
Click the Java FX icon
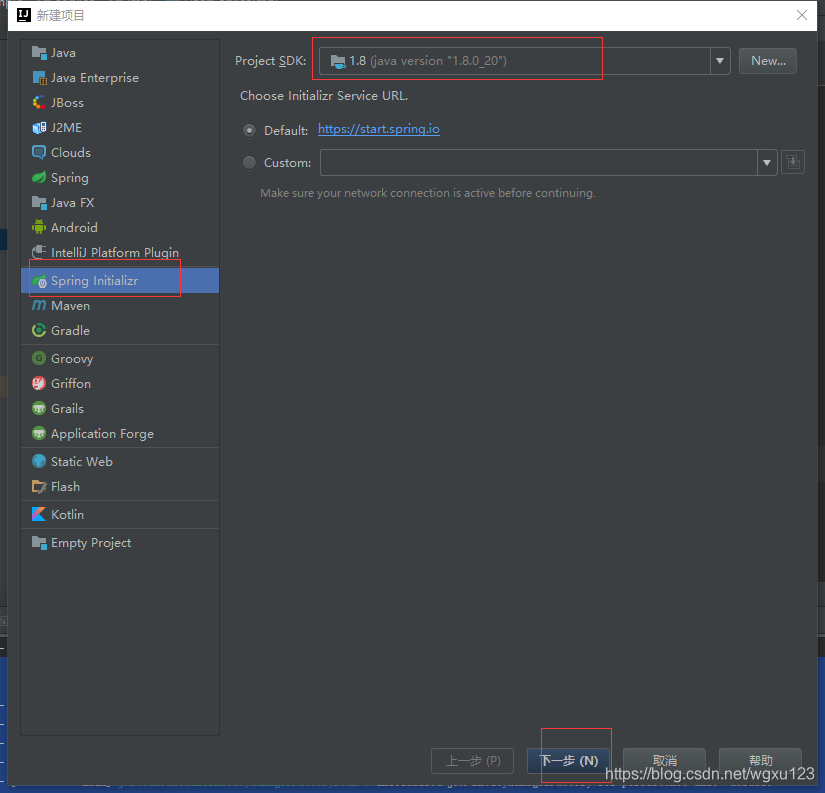click(x=39, y=203)
